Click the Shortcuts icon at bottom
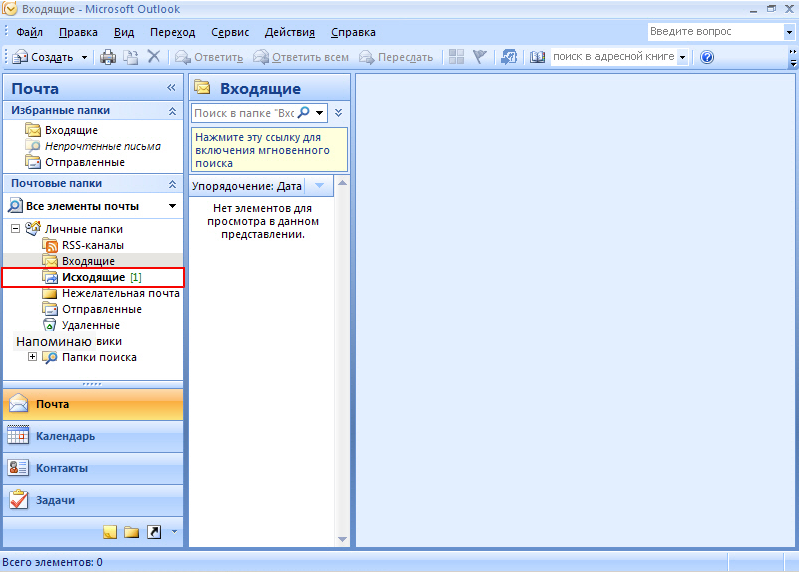Viewport: 800px width, 572px height. coord(154,532)
